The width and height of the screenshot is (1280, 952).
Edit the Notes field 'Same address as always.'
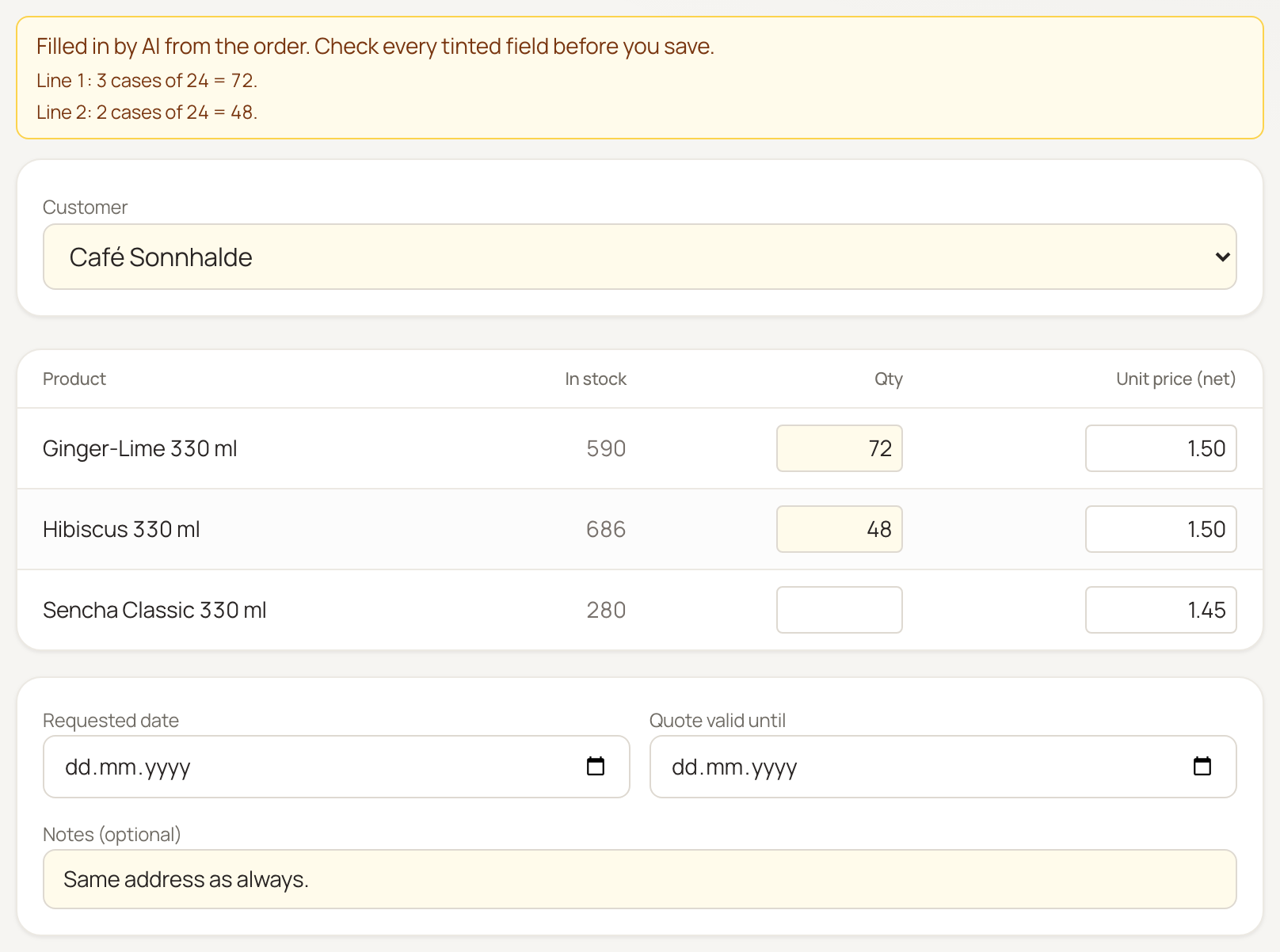(x=640, y=879)
